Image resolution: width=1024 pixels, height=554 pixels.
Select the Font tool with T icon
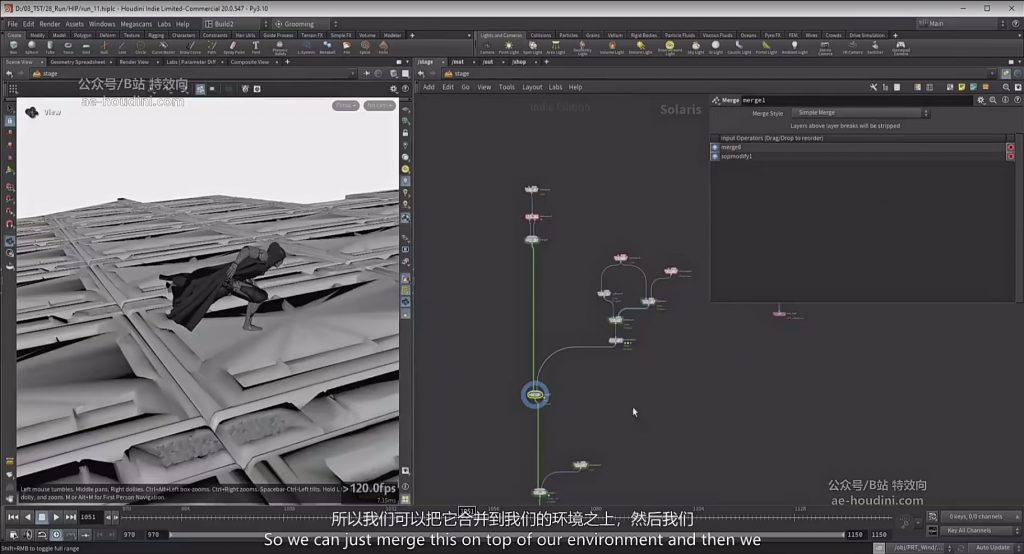[255, 47]
